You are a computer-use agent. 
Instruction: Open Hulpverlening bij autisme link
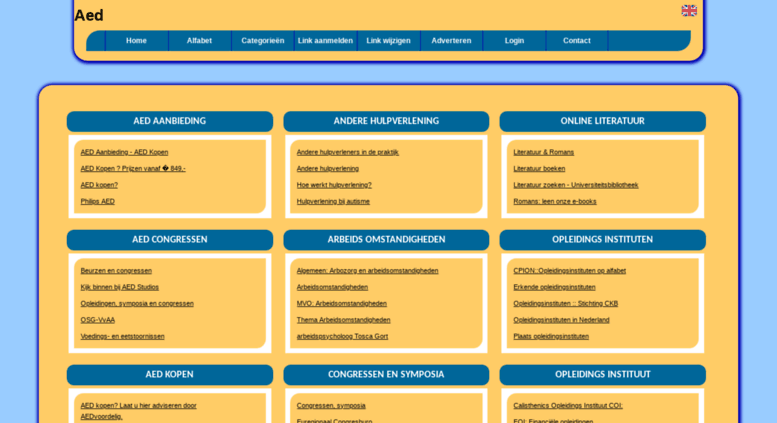pyautogui.click(x=333, y=201)
